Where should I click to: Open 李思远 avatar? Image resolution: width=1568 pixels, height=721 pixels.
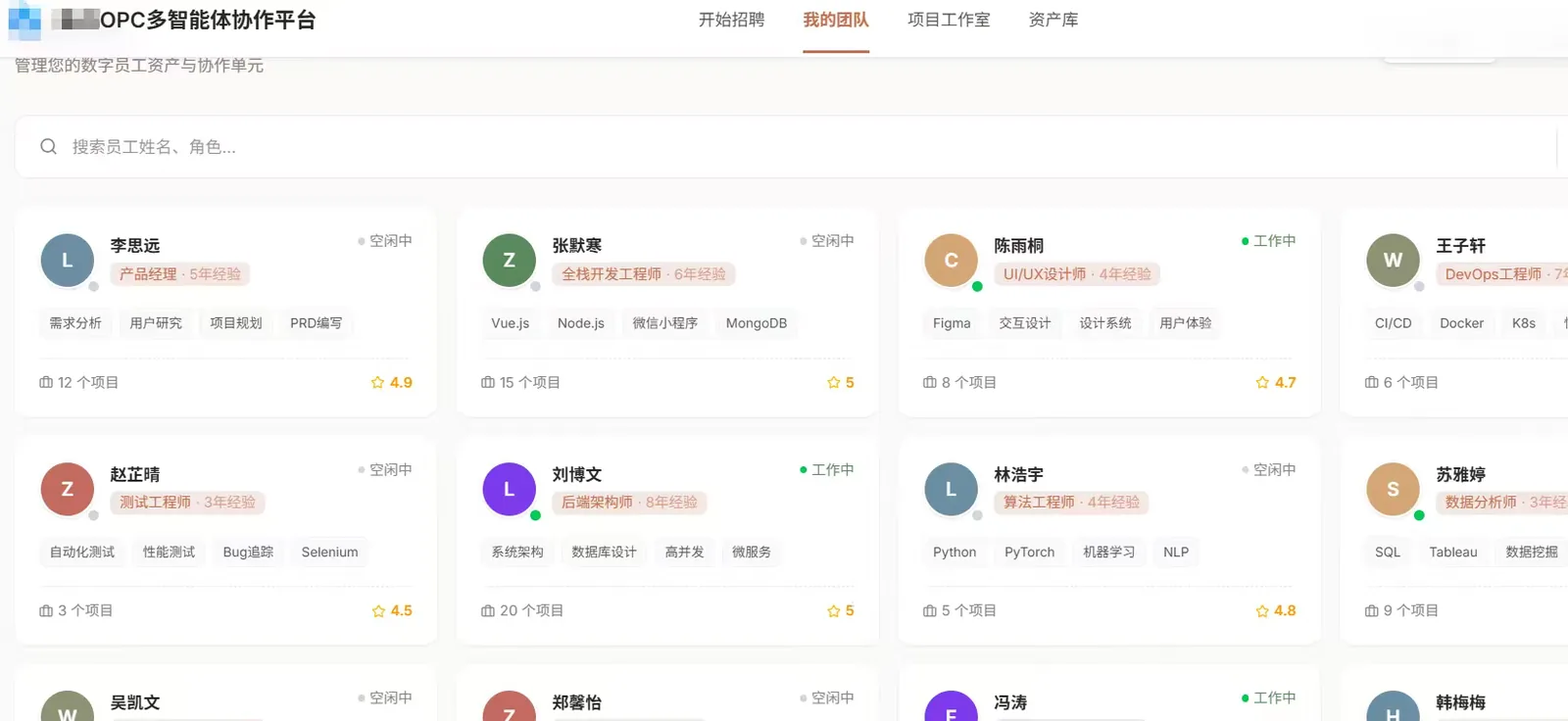[x=68, y=261]
